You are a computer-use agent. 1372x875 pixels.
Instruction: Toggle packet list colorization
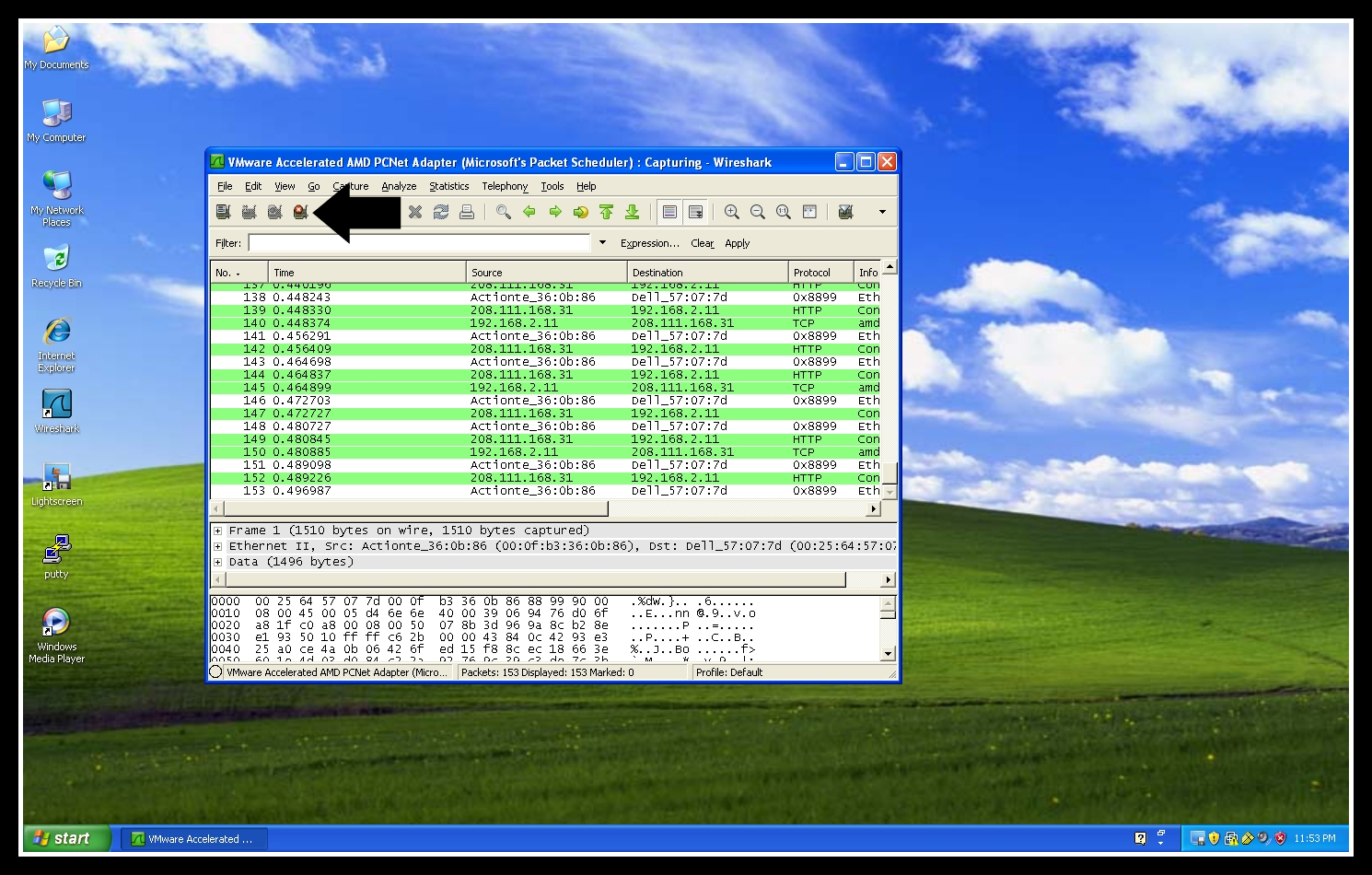(669, 212)
